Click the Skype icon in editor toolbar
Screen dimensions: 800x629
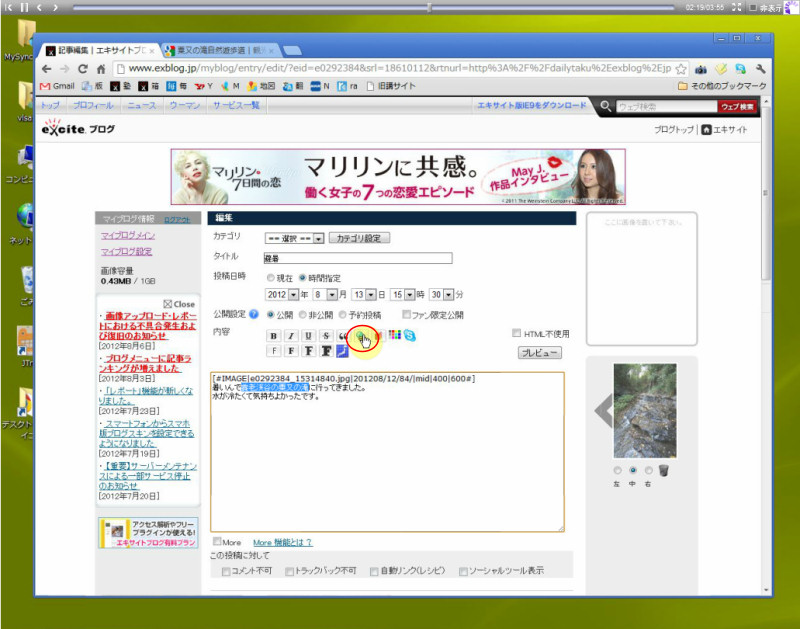(x=409, y=335)
